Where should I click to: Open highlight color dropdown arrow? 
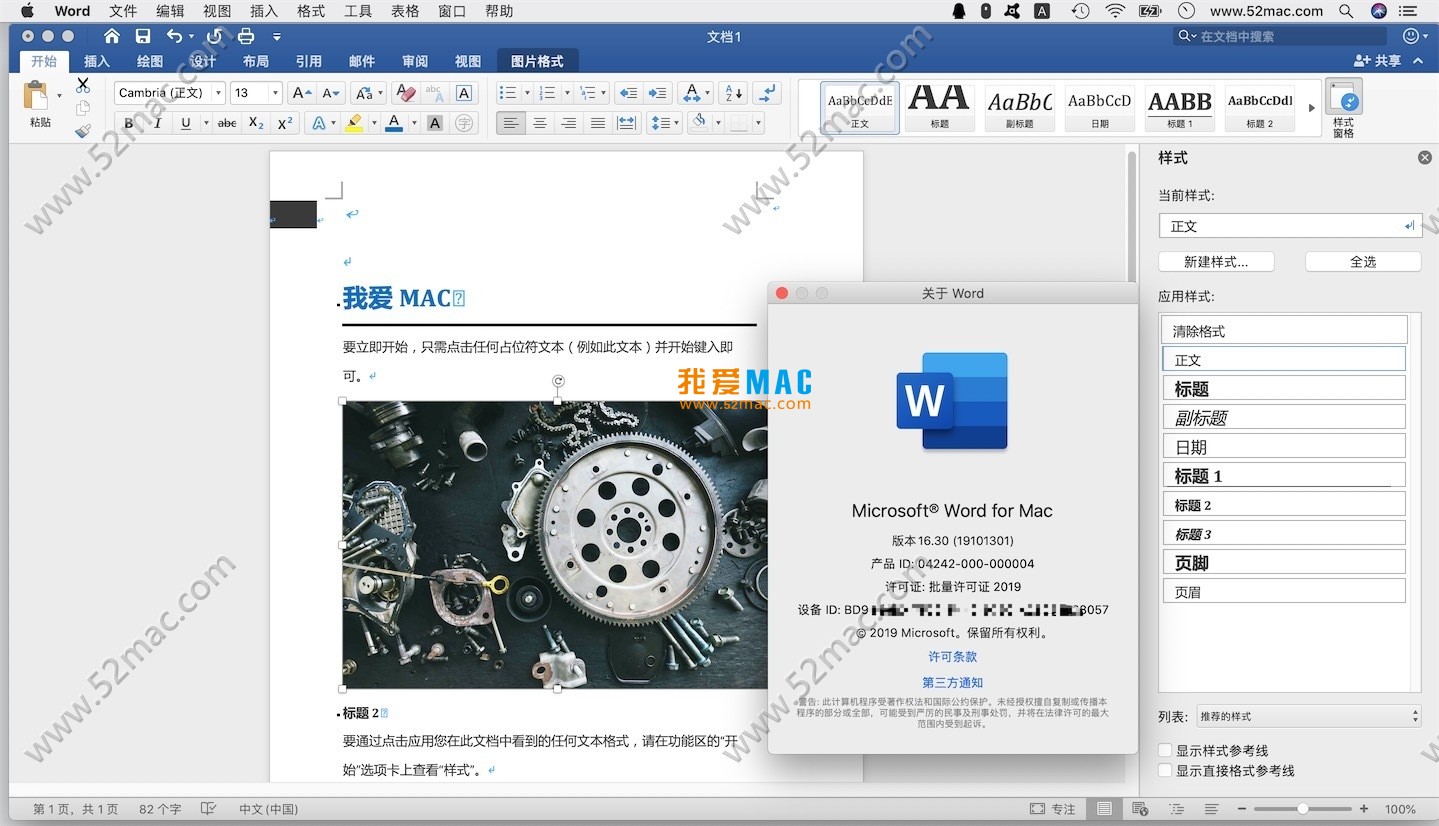[374, 123]
